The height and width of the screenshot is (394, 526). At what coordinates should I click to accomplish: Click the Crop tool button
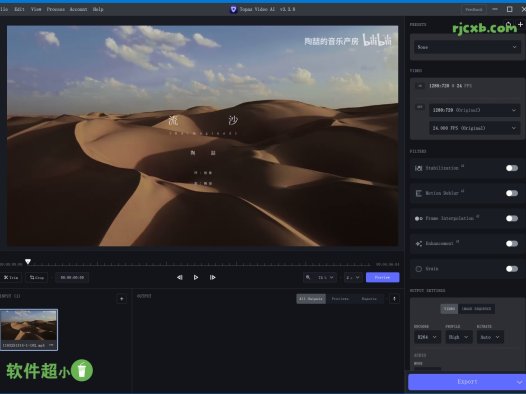click(37, 278)
